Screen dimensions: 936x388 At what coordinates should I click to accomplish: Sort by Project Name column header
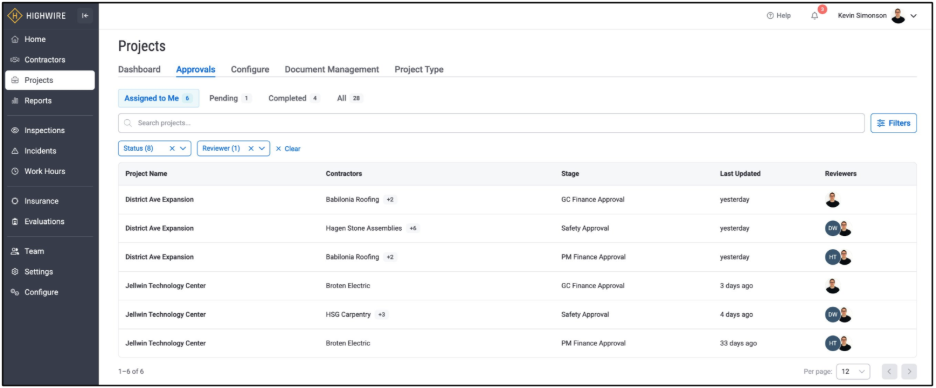click(146, 174)
